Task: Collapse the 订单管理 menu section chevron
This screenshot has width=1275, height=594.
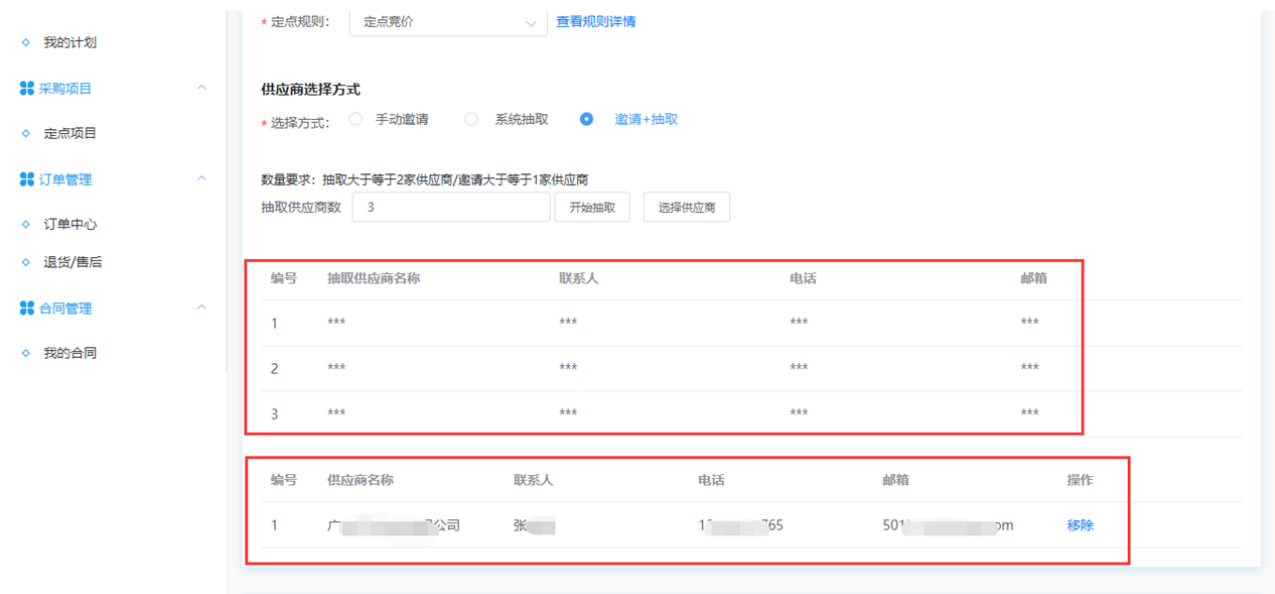Action: 202,179
